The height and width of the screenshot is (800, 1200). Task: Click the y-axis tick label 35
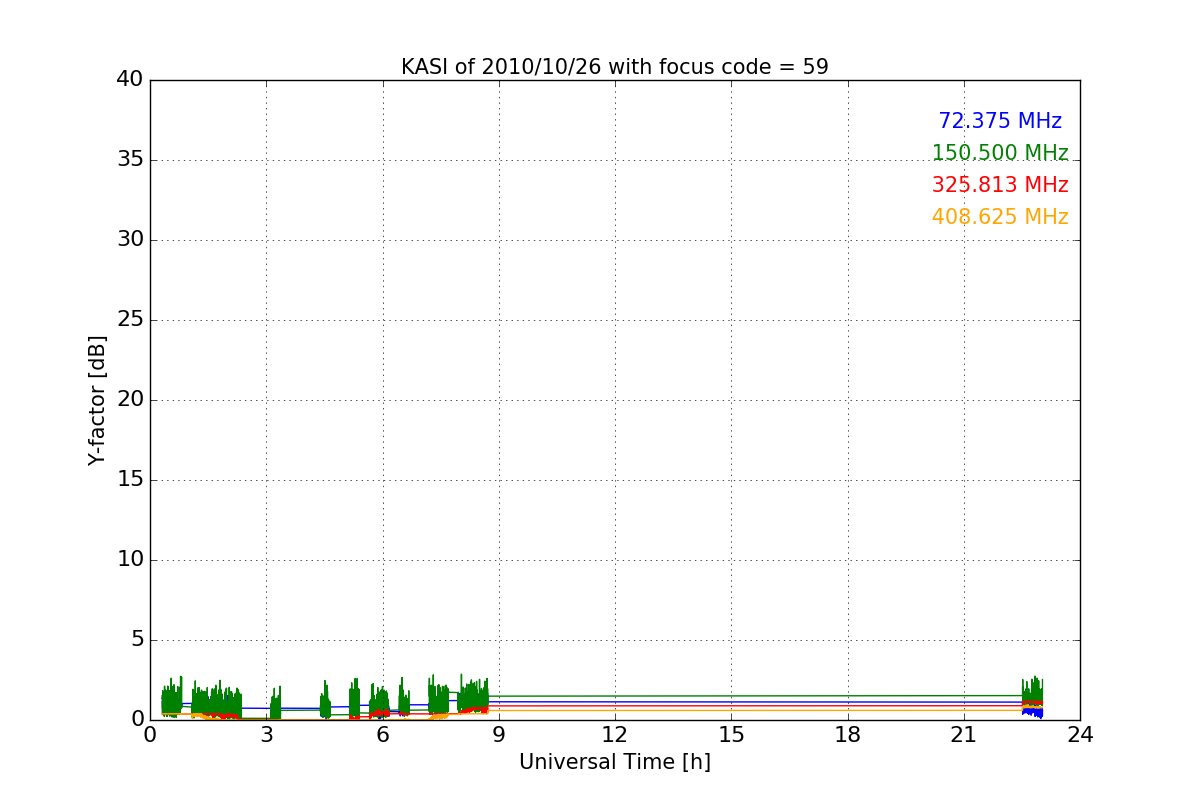point(130,160)
